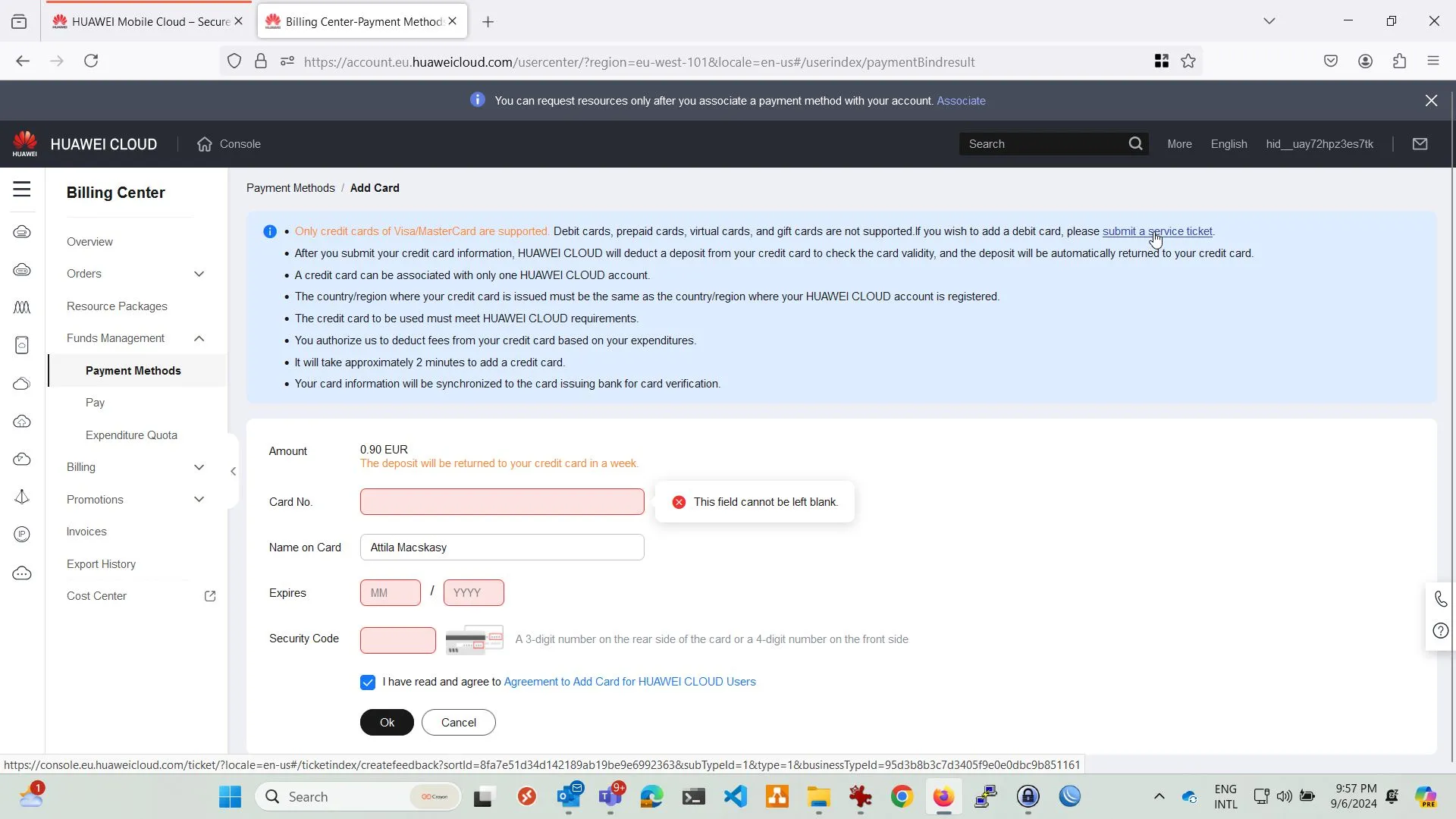Viewport: 1456px width, 819px height.
Task: Open the Firefox View icon
Action: pos(19,22)
